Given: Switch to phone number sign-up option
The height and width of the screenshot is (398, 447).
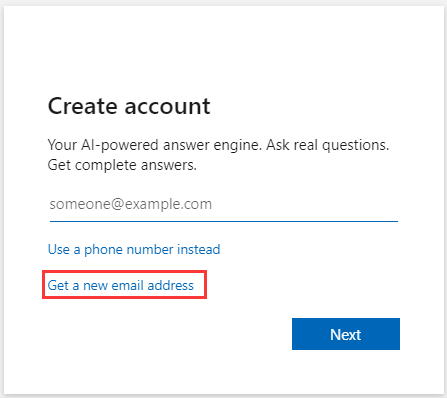Looking at the screenshot, I should tap(134, 250).
